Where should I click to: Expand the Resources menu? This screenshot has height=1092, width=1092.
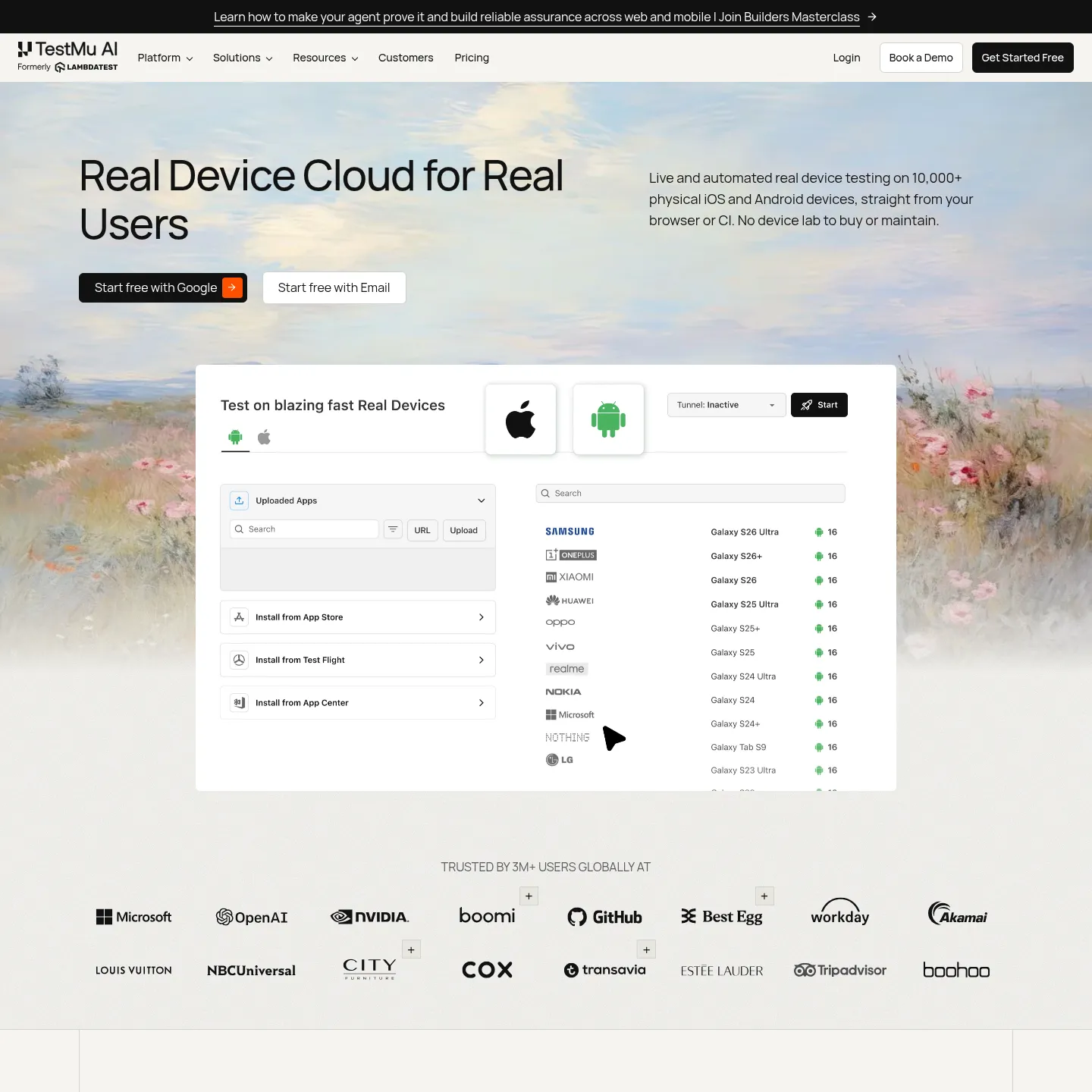[x=325, y=58]
